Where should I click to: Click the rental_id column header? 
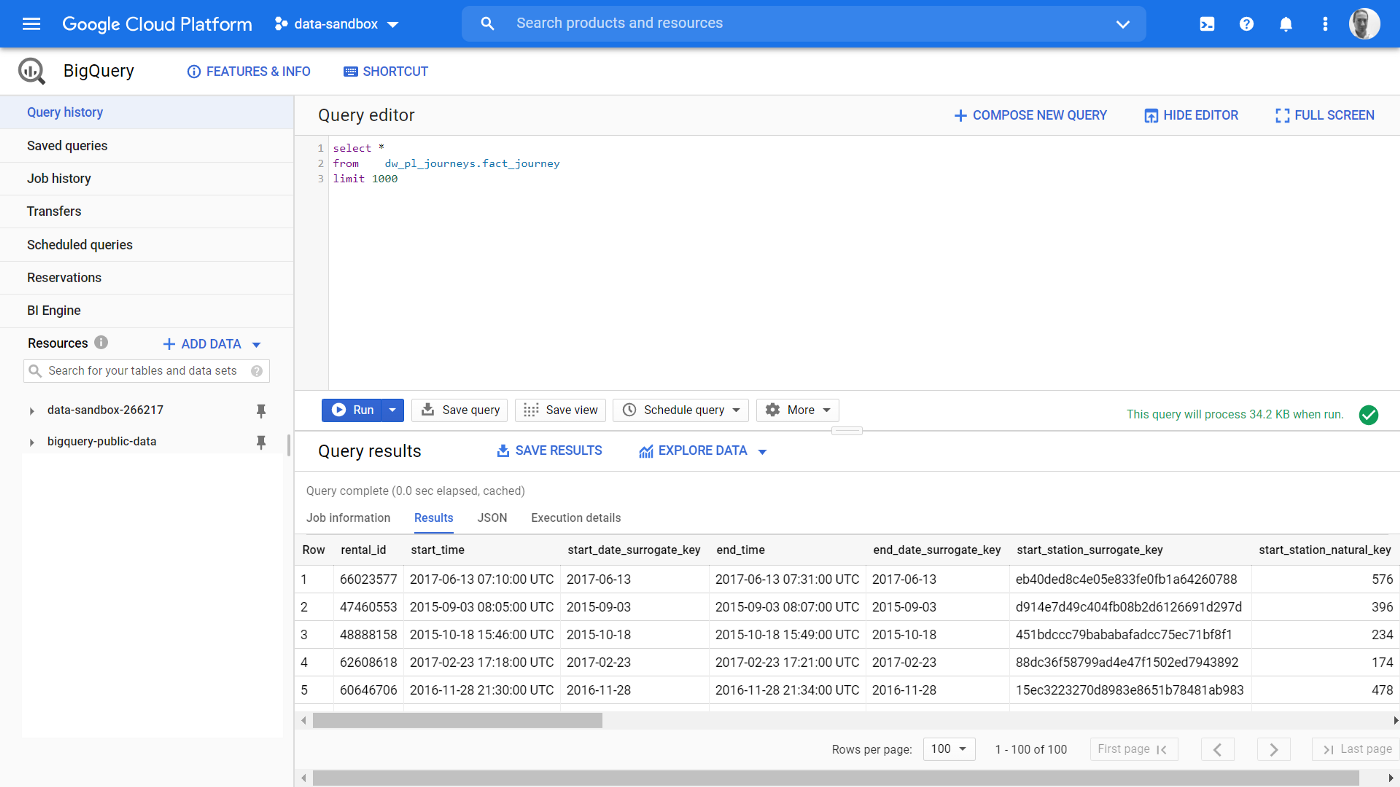pyautogui.click(x=363, y=550)
